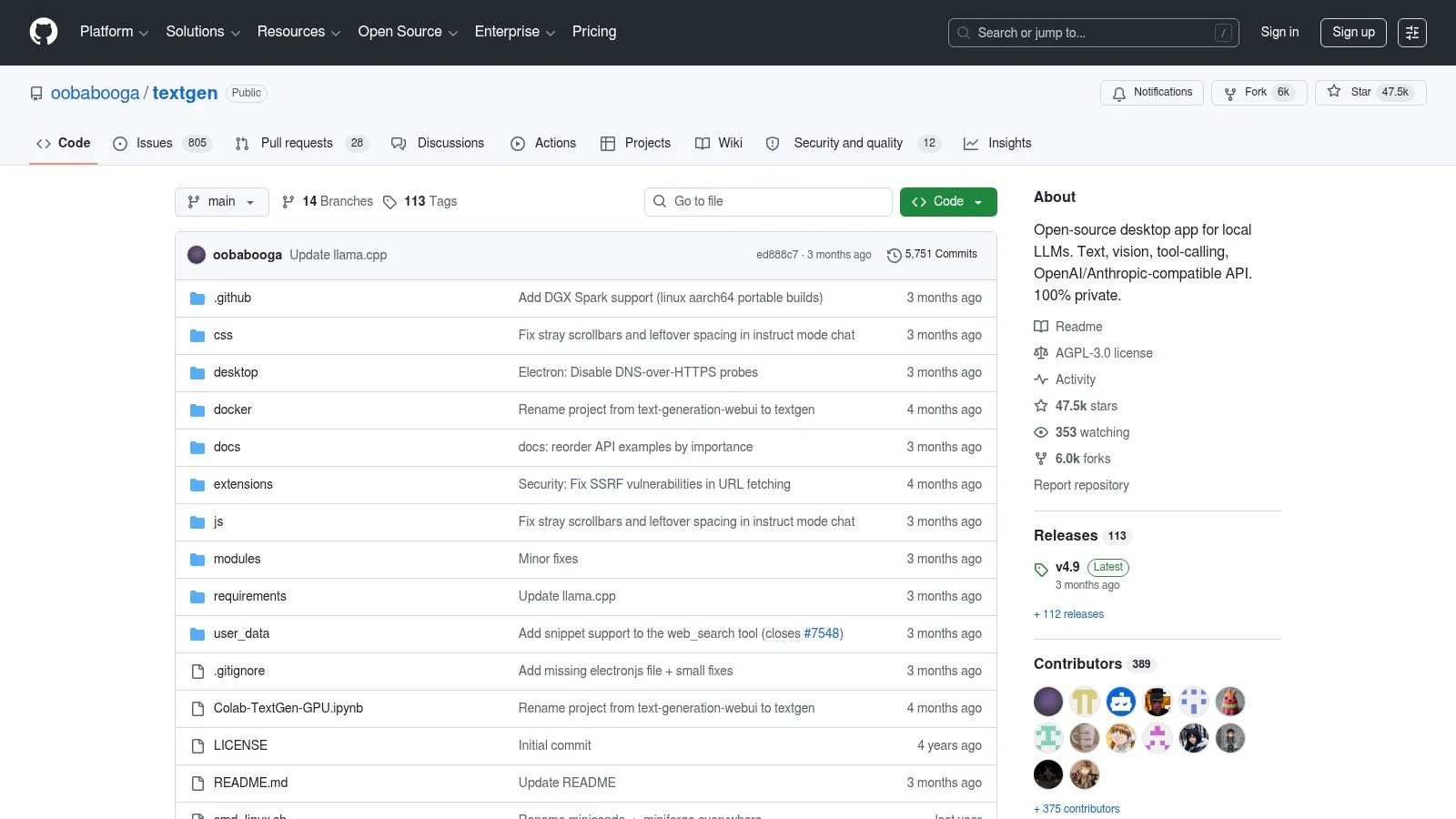
Task: Open the main branch selector dropdown
Action: point(222,202)
